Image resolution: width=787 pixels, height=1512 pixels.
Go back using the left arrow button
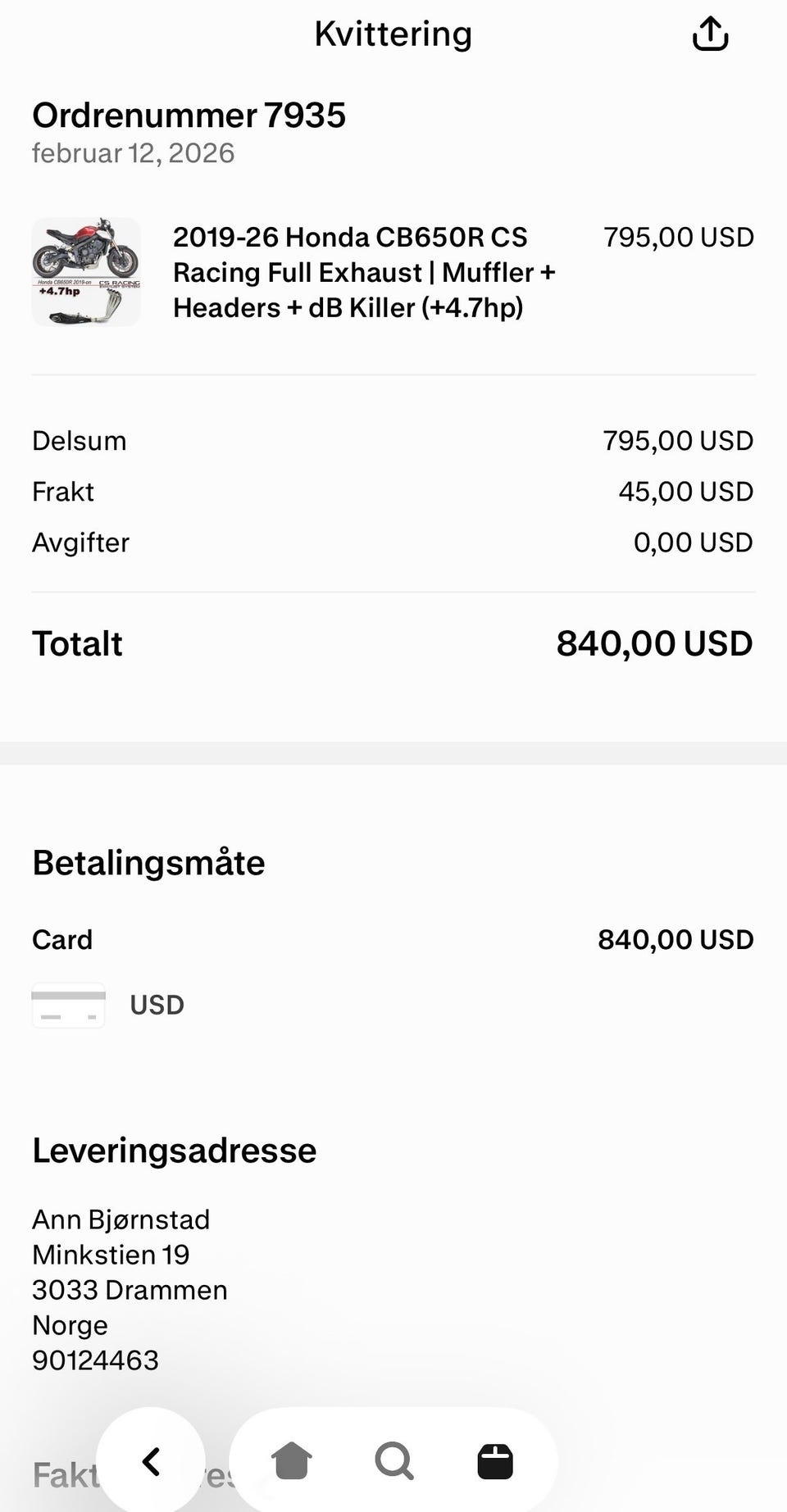pyautogui.click(x=151, y=1461)
